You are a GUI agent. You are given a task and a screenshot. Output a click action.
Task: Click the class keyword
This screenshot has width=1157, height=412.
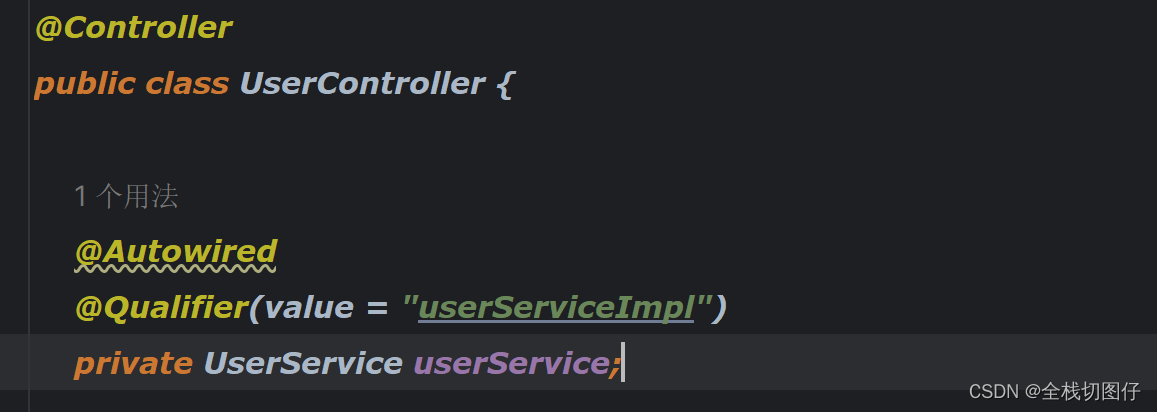[x=187, y=83]
